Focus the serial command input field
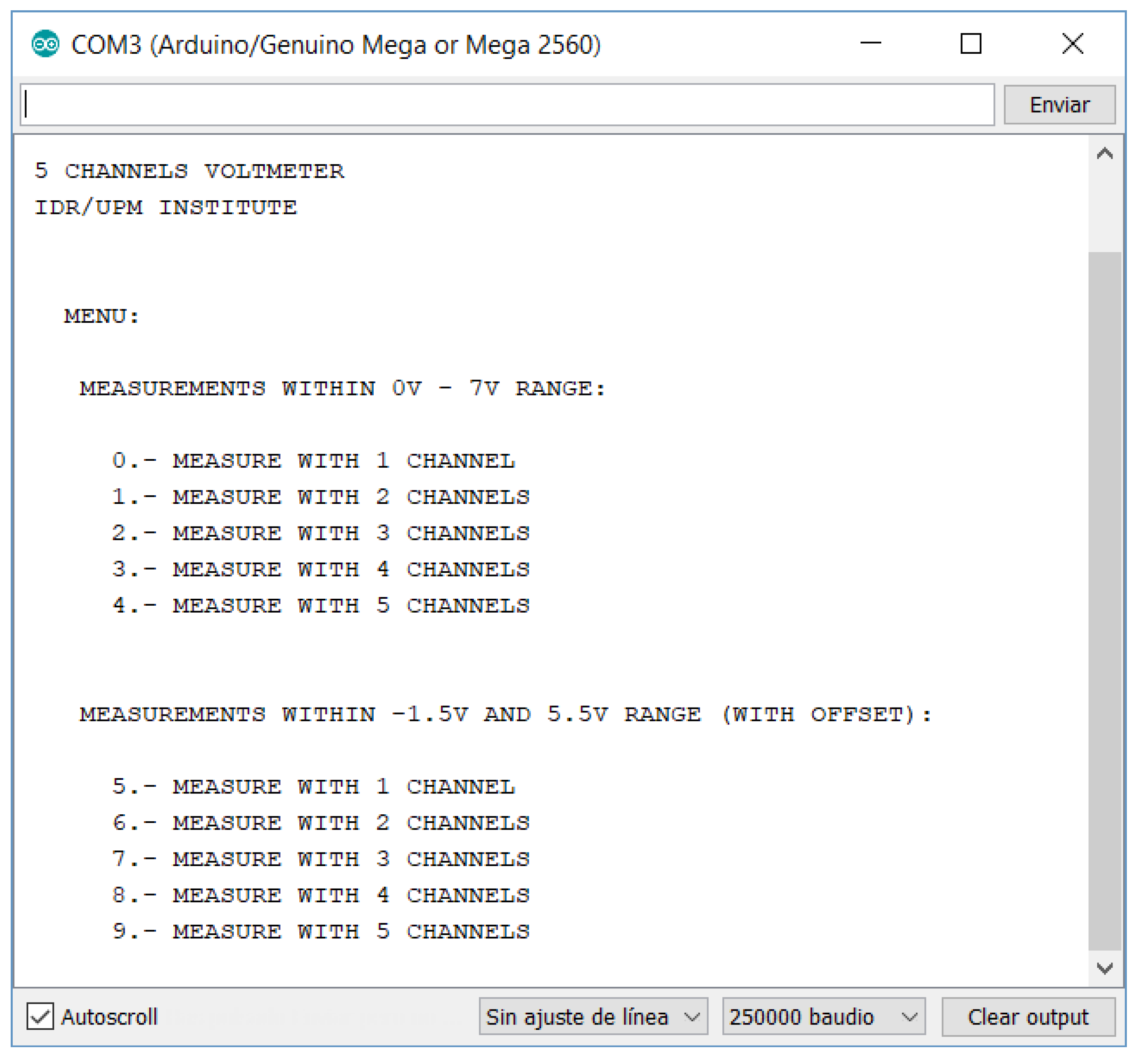The image size is (1140, 1064). tap(507, 105)
